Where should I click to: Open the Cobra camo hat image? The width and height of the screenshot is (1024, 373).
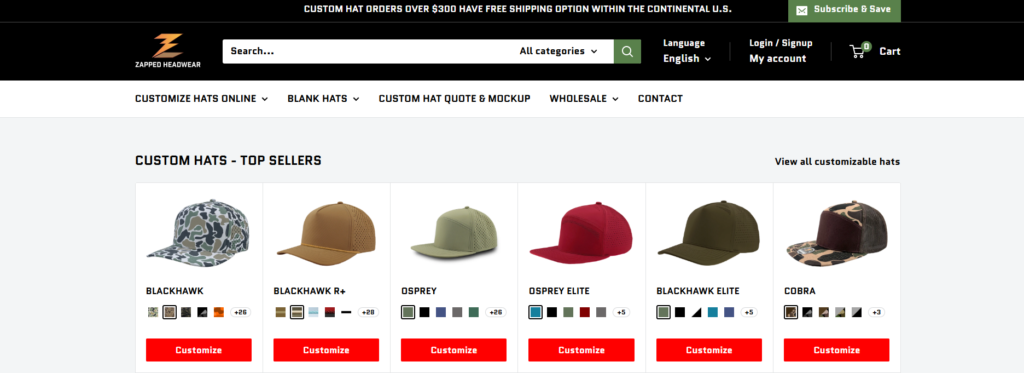click(x=837, y=234)
